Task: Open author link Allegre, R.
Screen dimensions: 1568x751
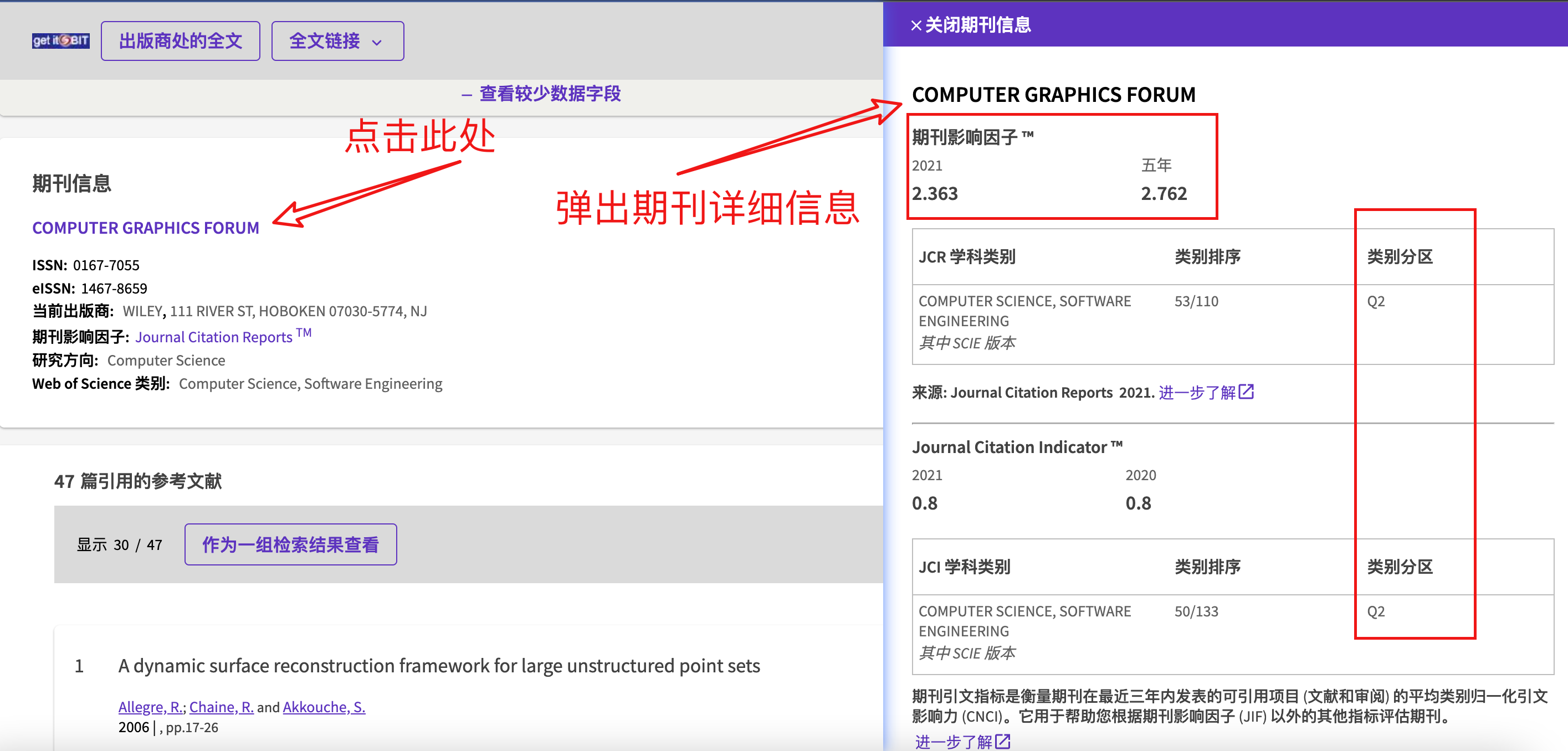Action: [150, 707]
